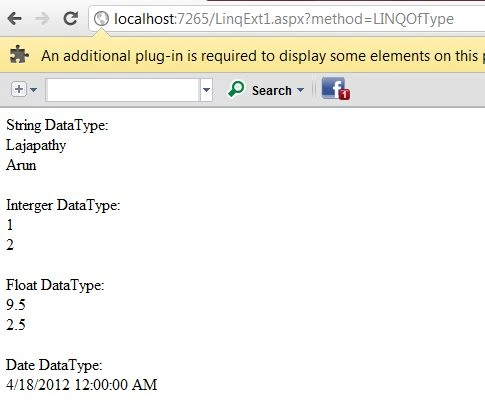This screenshot has width=485, height=418.
Task: Click the float value '9.5'
Action: [16, 305]
